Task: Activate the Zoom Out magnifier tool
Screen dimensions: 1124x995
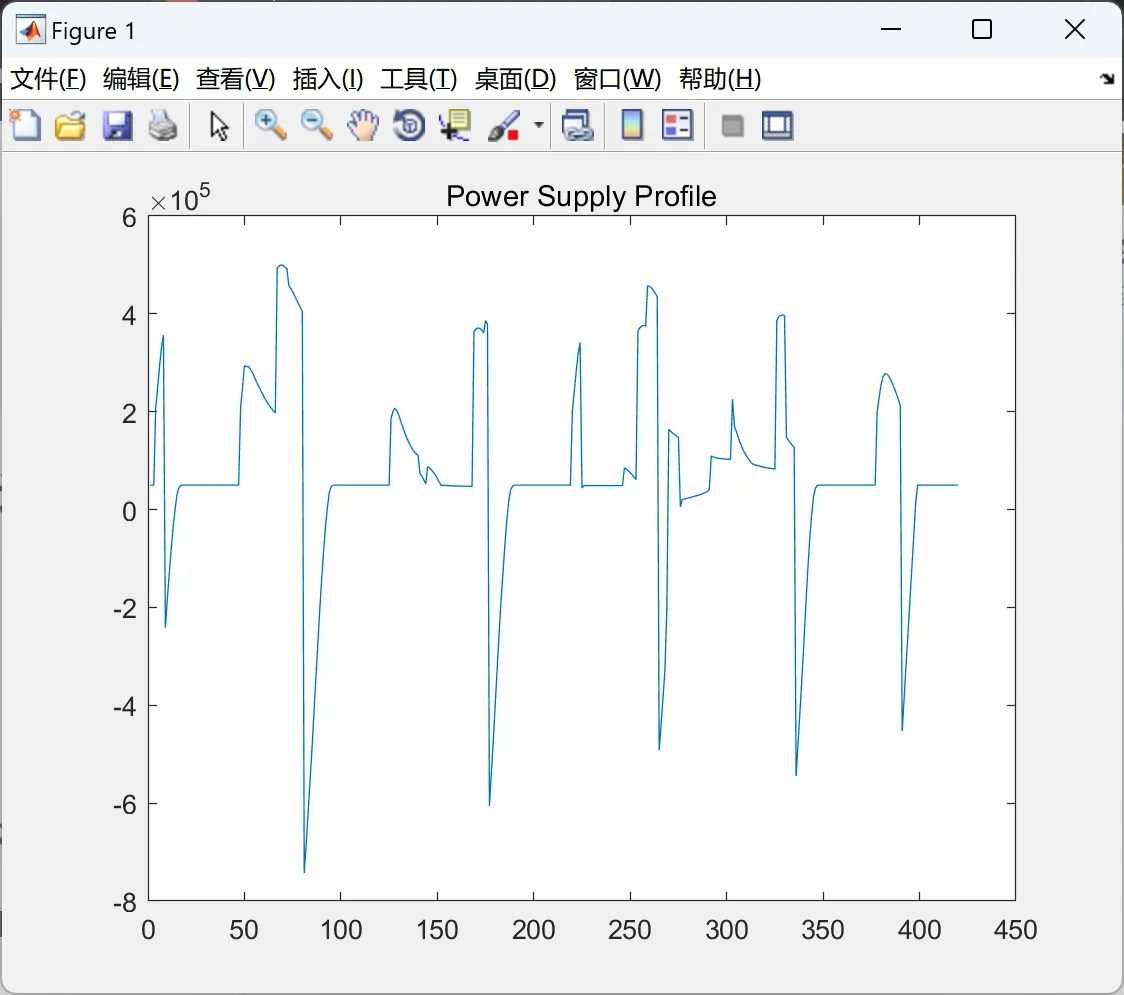Action: [316, 125]
